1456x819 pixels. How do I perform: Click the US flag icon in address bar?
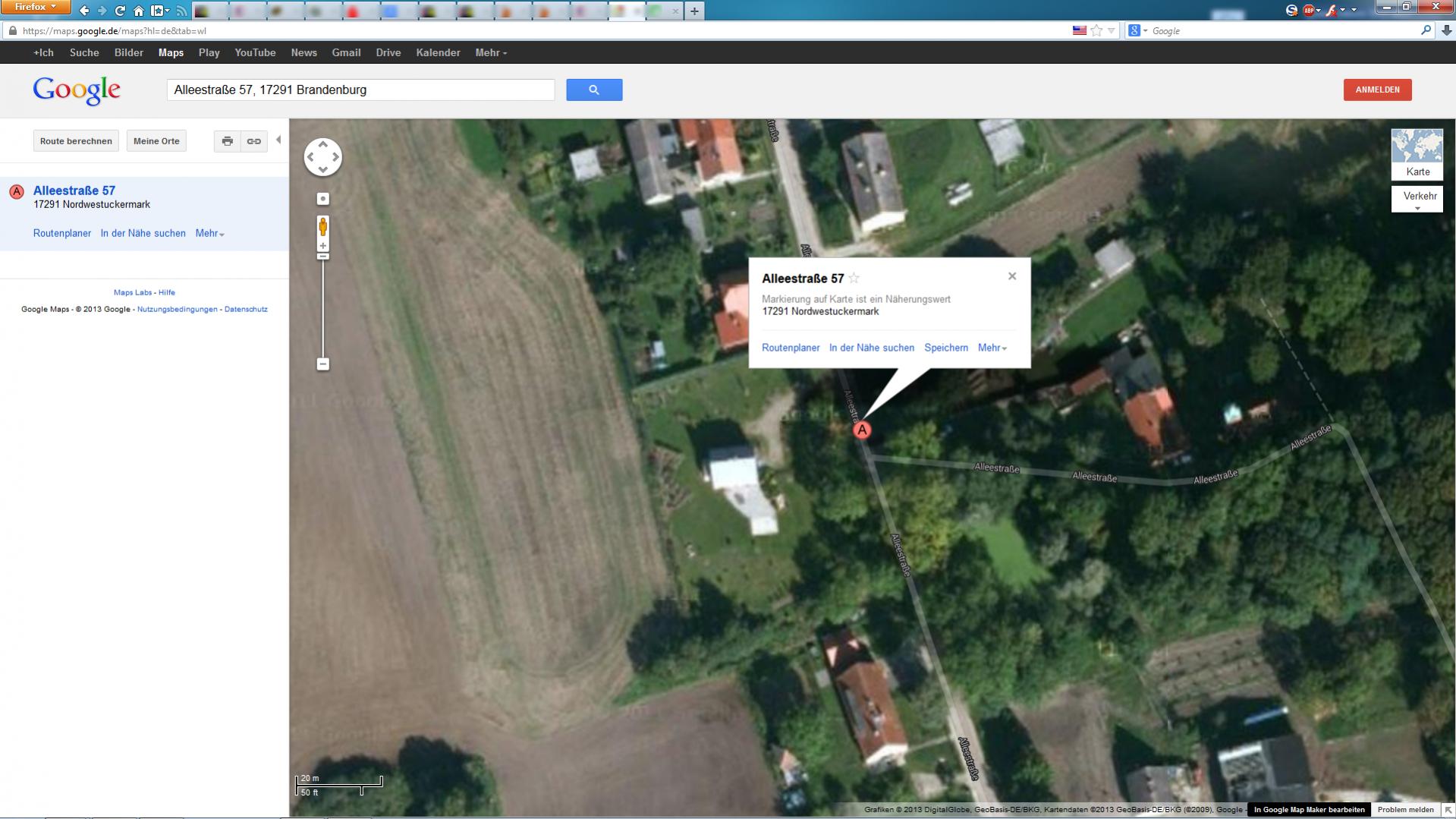pyautogui.click(x=1079, y=31)
